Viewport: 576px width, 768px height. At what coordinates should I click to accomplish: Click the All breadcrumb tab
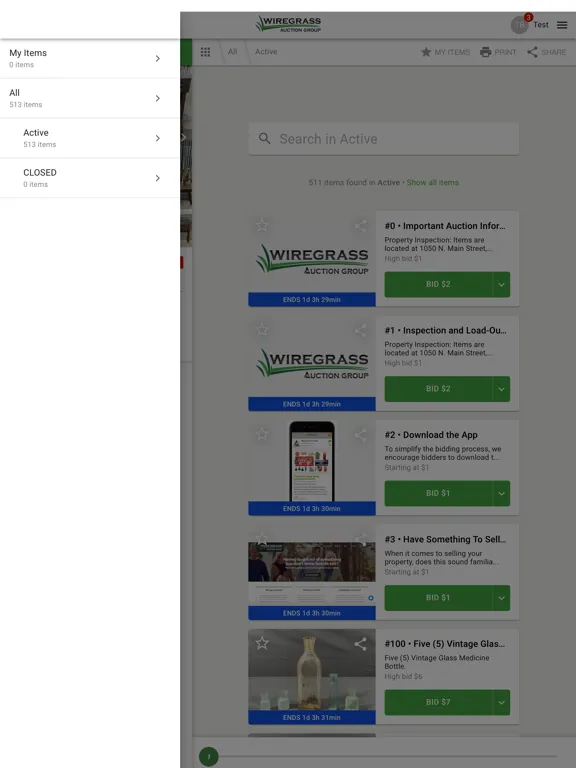tap(232, 51)
